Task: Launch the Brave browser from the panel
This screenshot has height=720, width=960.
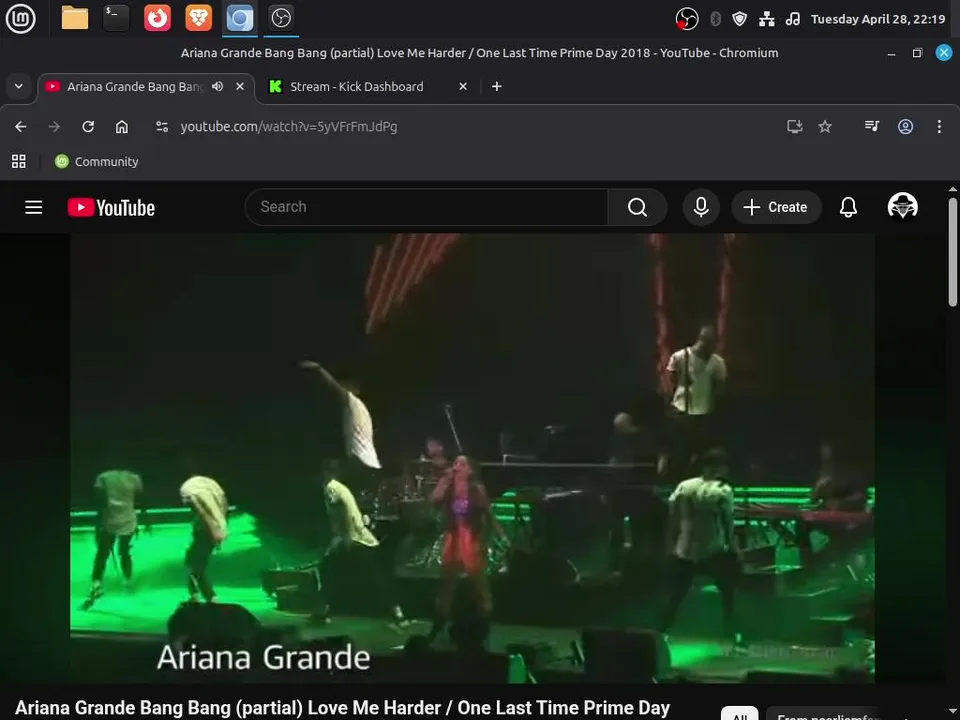Action: 198,18
